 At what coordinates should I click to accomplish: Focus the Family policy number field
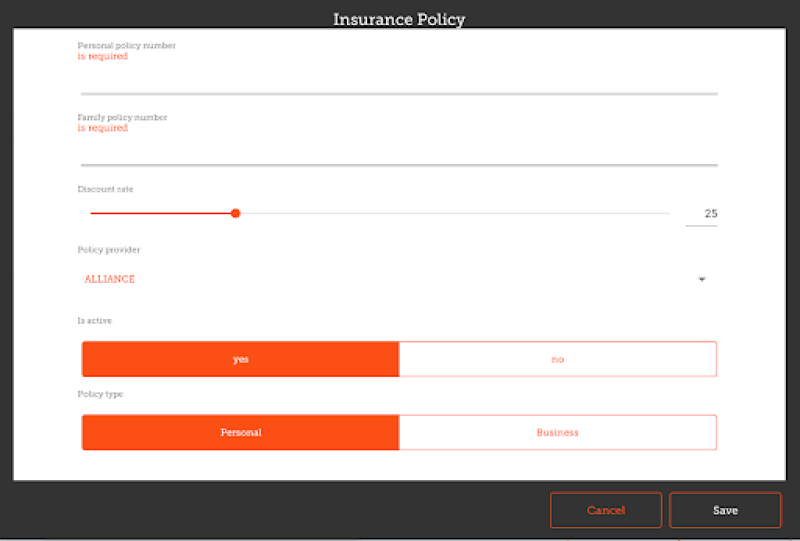pos(398,152)
